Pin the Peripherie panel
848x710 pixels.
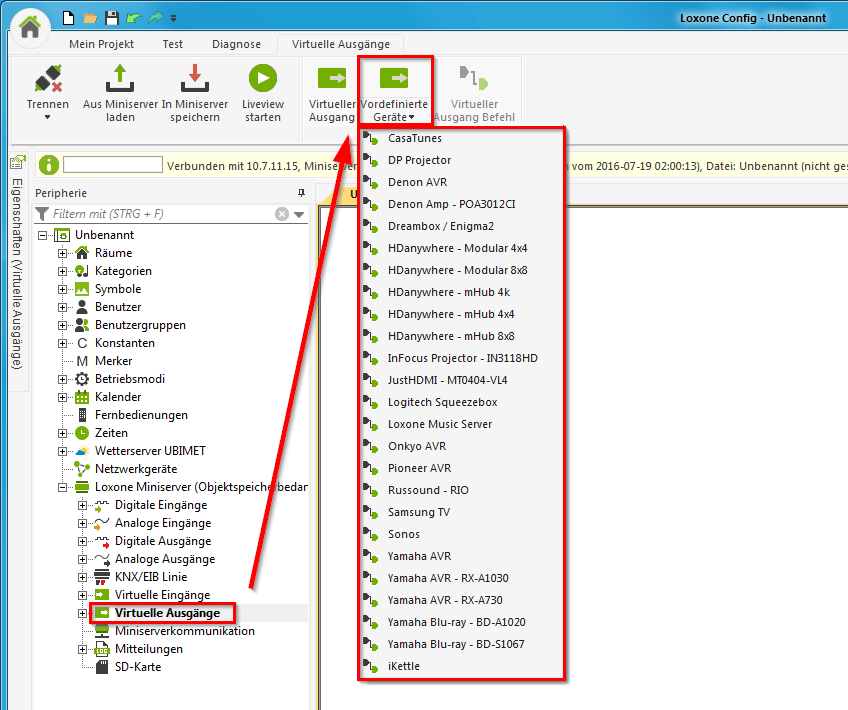pyautogui.click(x=301, y=192)
